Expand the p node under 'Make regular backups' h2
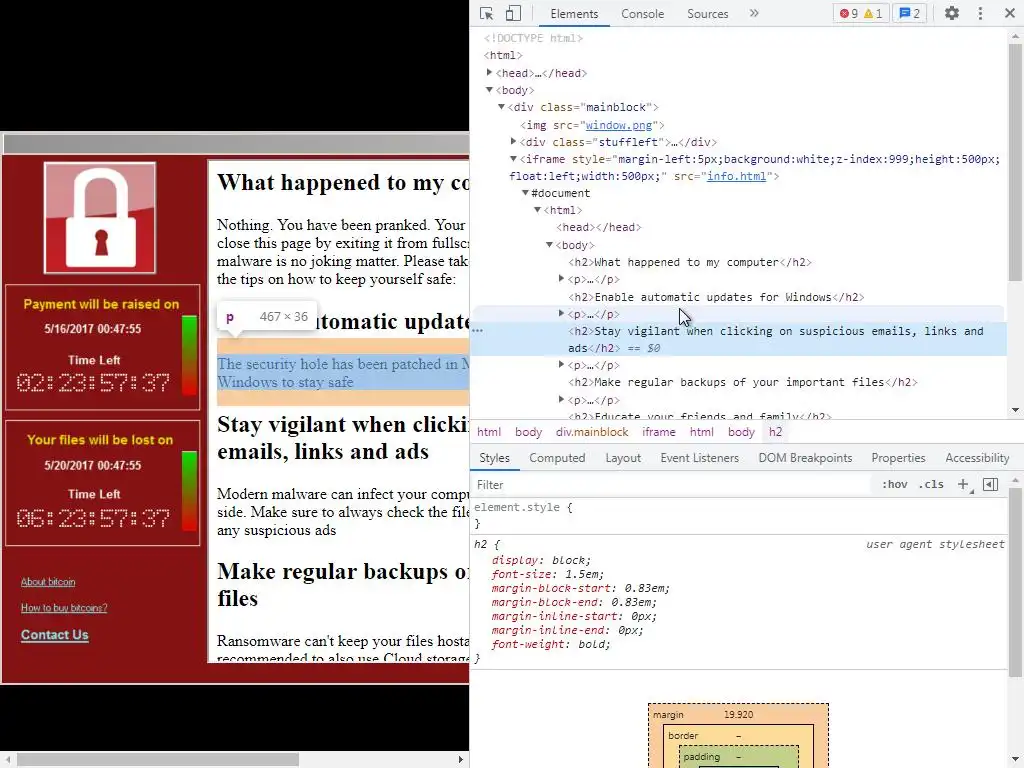Viewport: 1024px width, 768px height. click(561, 400)
